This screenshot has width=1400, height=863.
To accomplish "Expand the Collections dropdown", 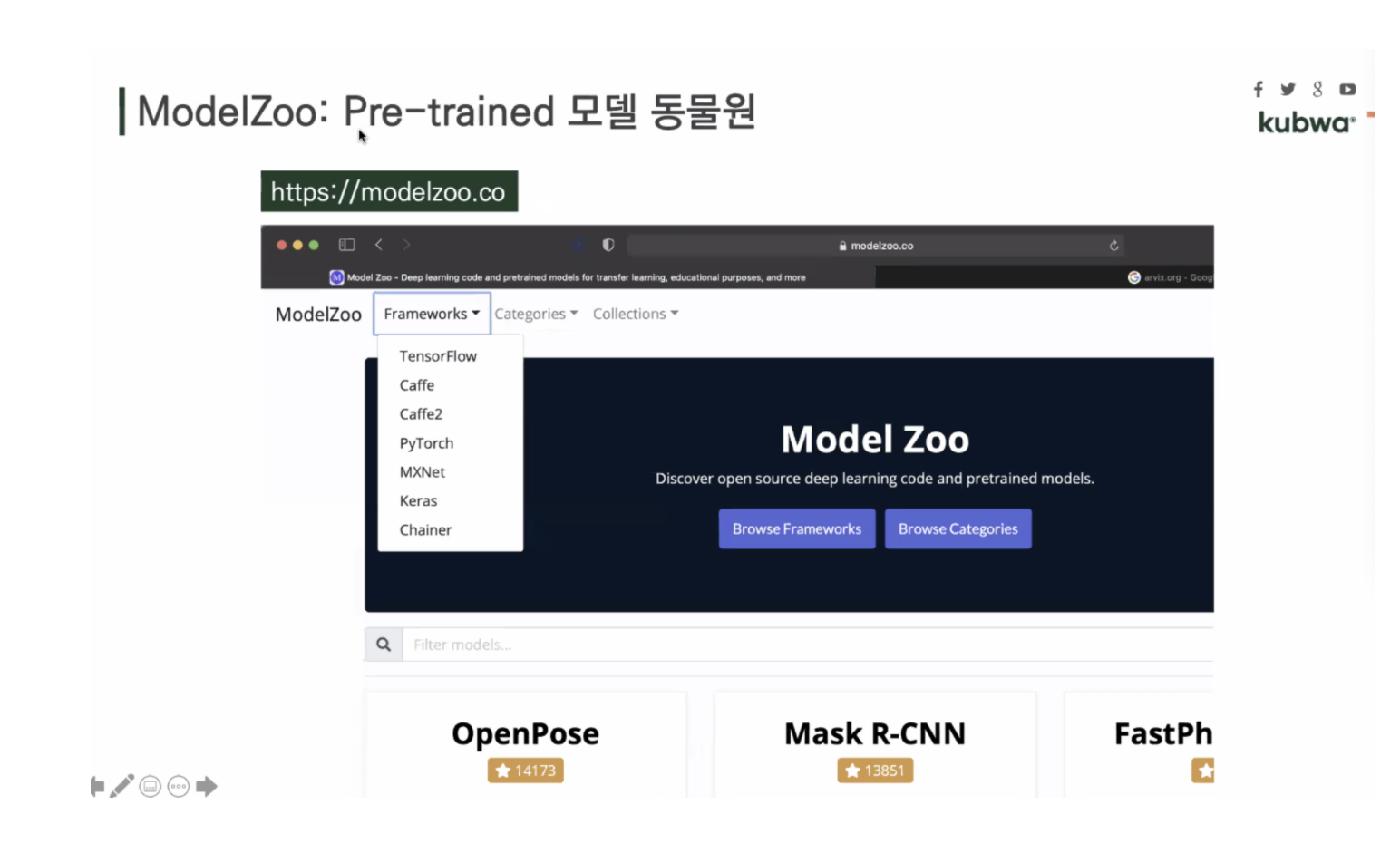I will click(x=636, y=314).
